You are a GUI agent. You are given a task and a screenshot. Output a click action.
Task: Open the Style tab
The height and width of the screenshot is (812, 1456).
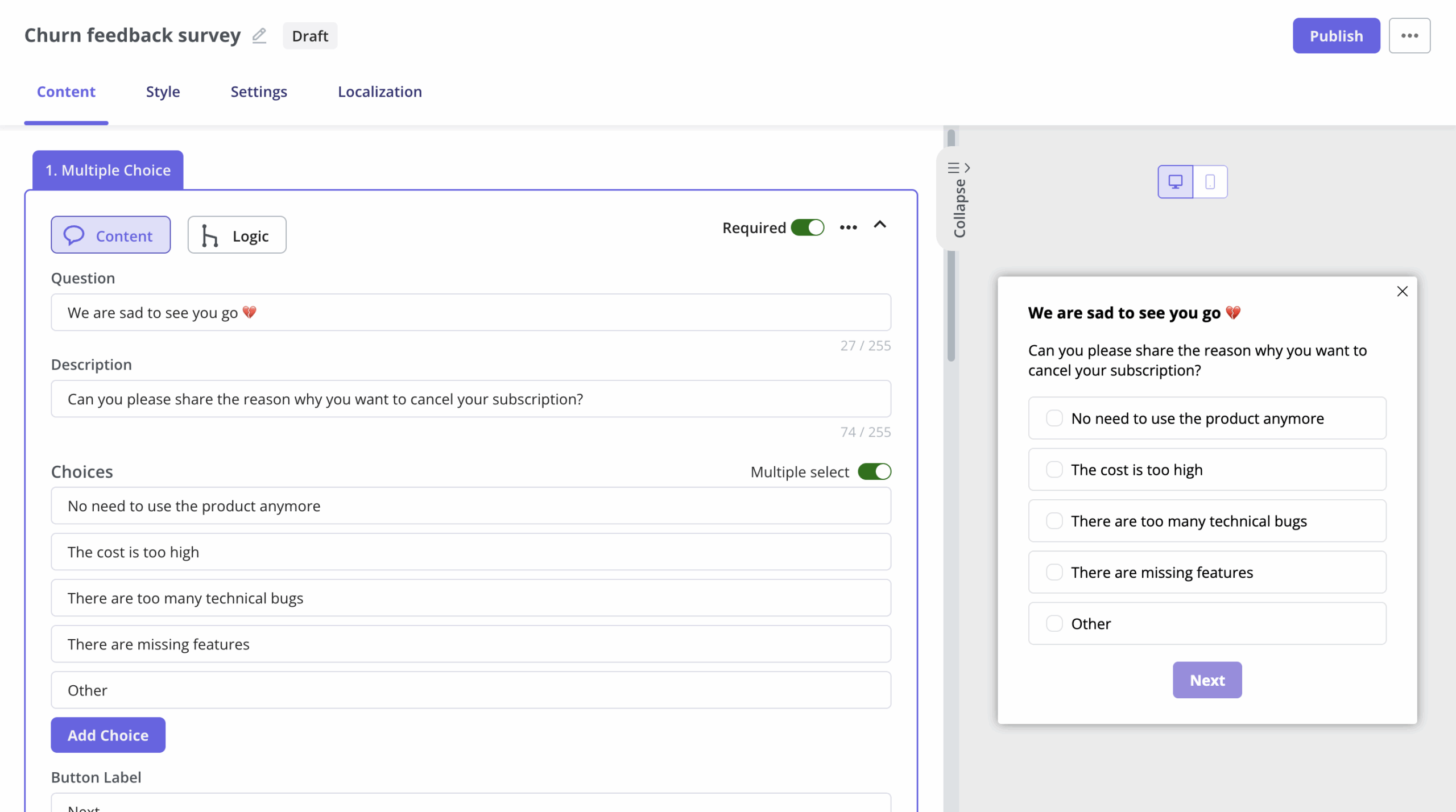(163, 92)
